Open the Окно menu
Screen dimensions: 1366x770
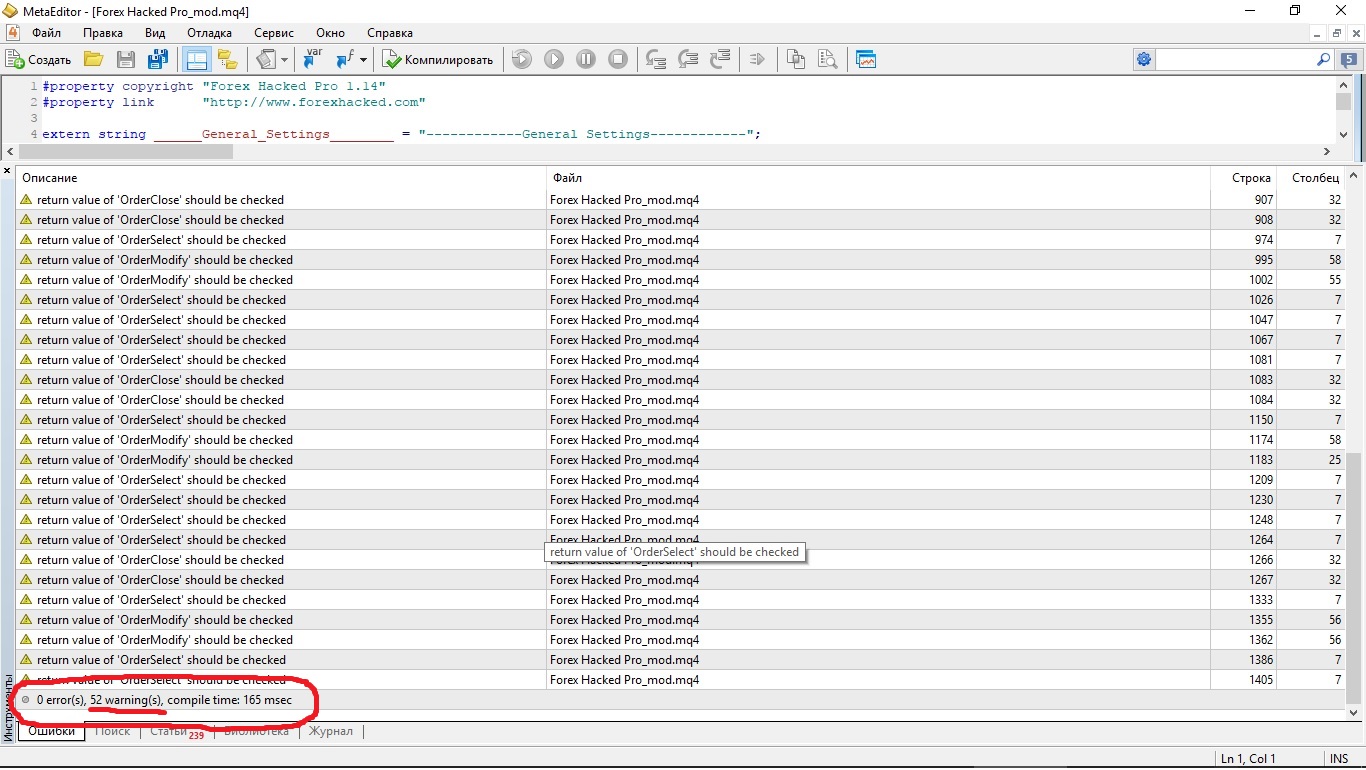(330, 33)
